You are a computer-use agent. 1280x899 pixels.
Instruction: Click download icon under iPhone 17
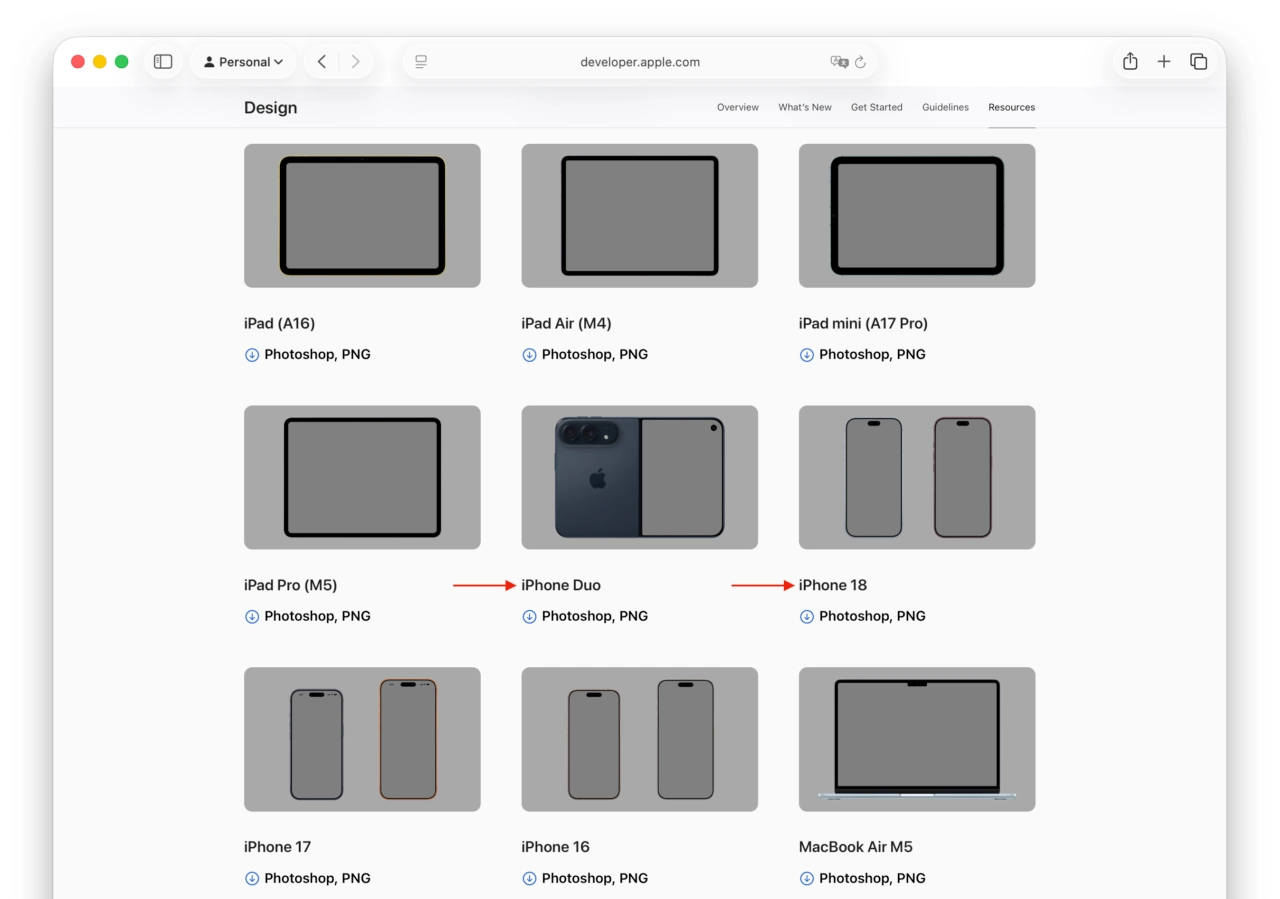pos(252,879)
